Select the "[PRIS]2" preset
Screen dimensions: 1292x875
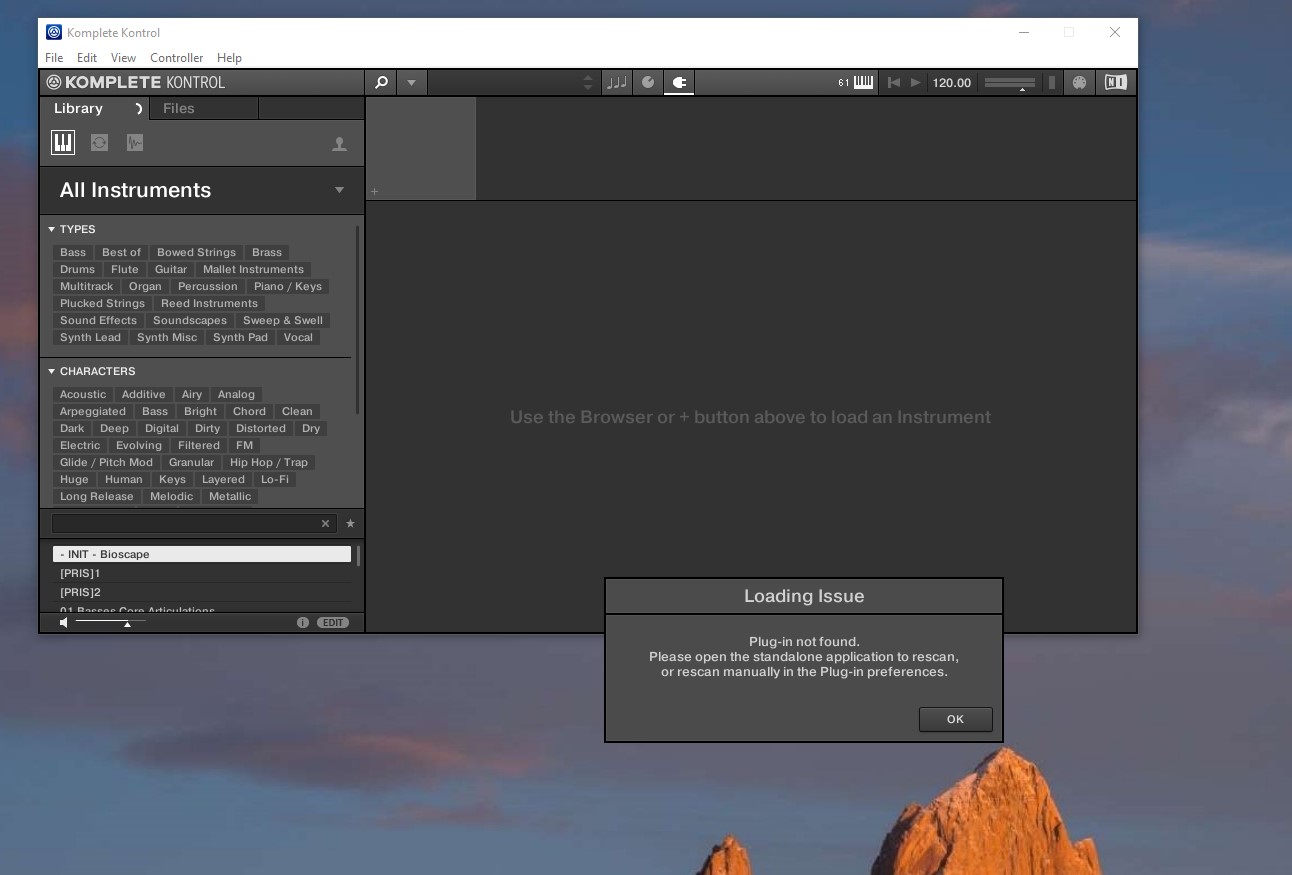tap(202, 592)
